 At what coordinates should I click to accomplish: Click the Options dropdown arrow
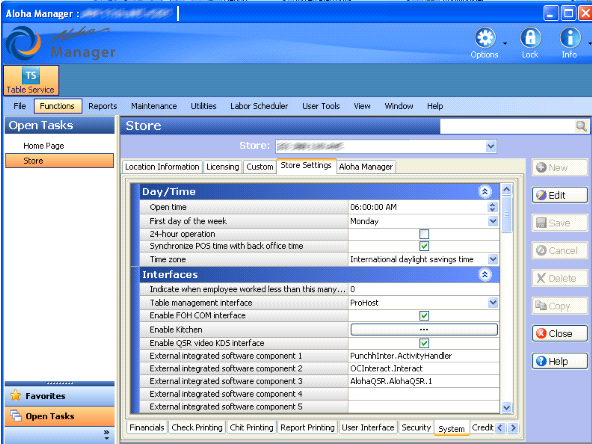point(505,43)
